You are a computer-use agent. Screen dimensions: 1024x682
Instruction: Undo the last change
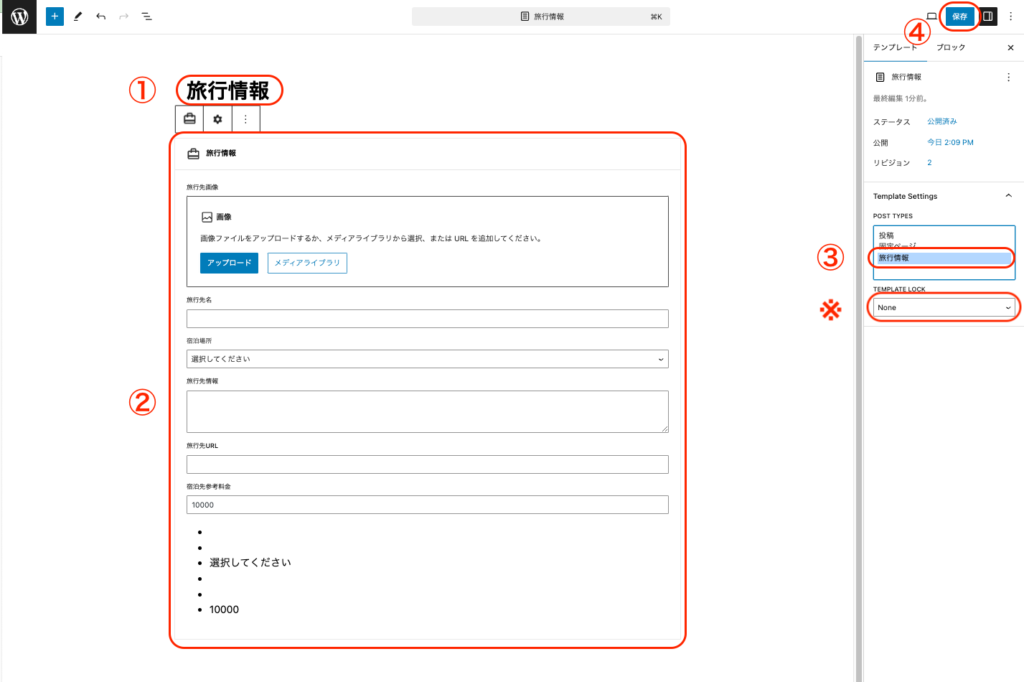(101, 17)
